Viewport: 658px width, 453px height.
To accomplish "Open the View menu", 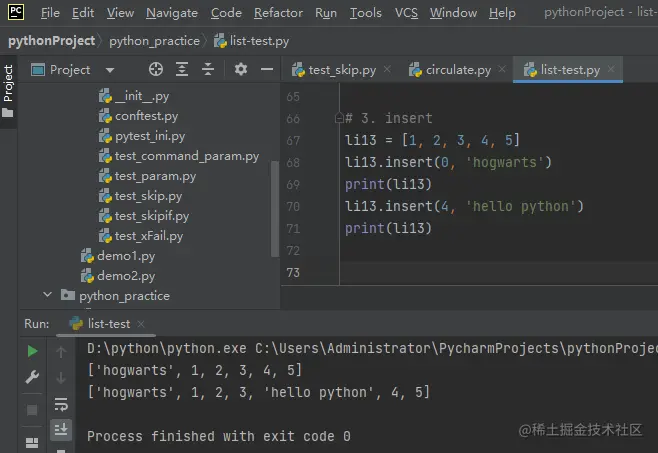I will click(x=120, y=13).
